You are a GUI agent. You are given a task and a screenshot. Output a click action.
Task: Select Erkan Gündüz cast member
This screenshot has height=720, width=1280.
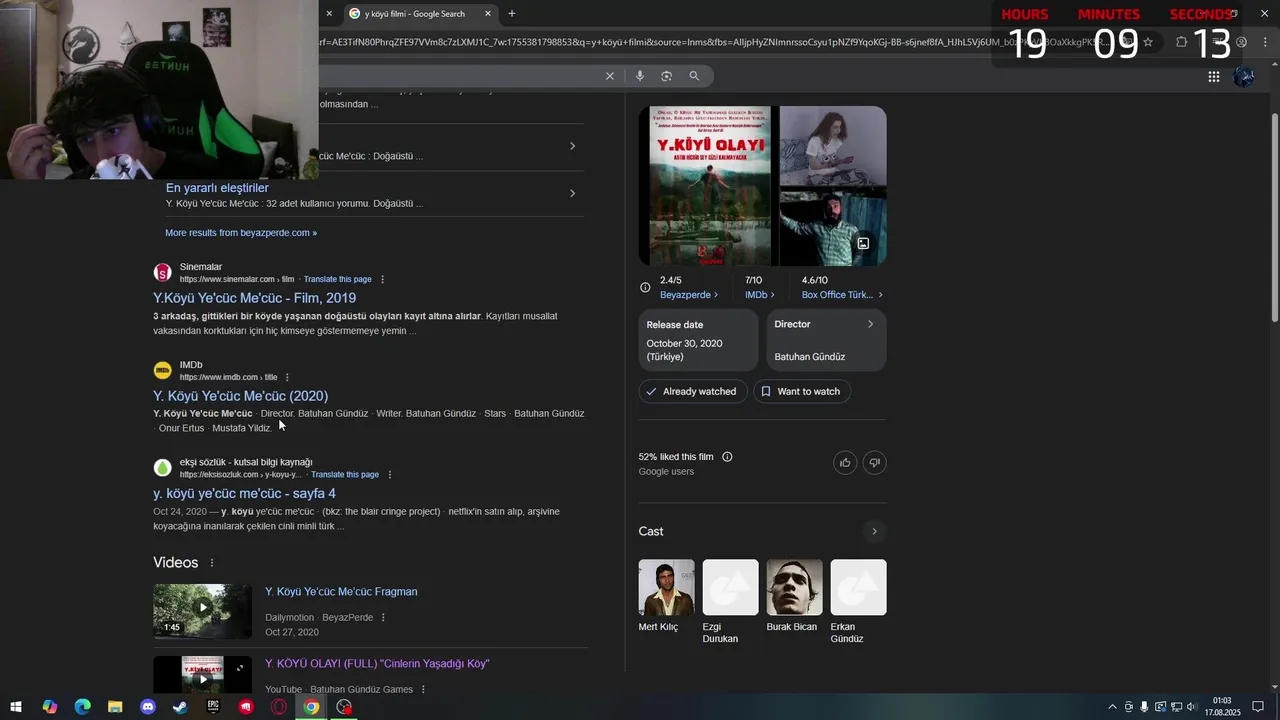tap(858, 601)
